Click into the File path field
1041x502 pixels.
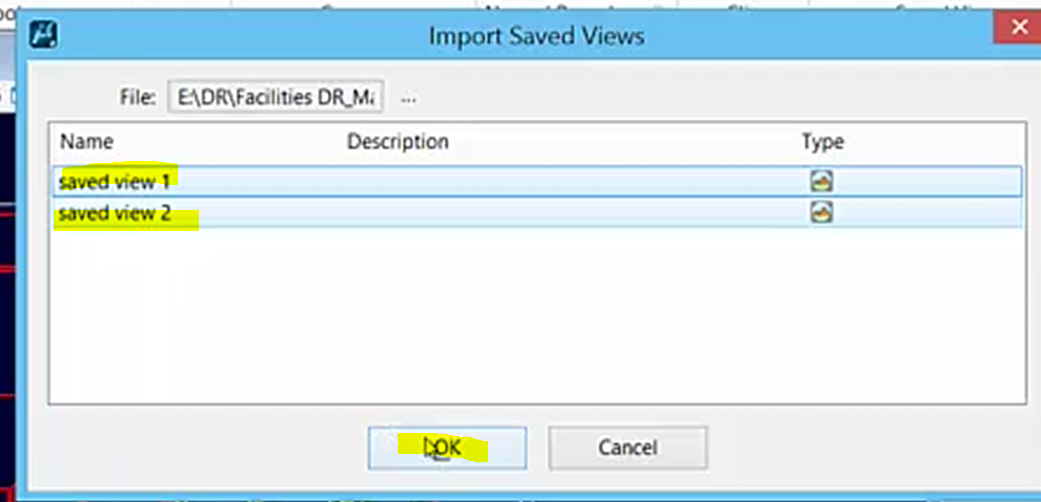(276, 98)
